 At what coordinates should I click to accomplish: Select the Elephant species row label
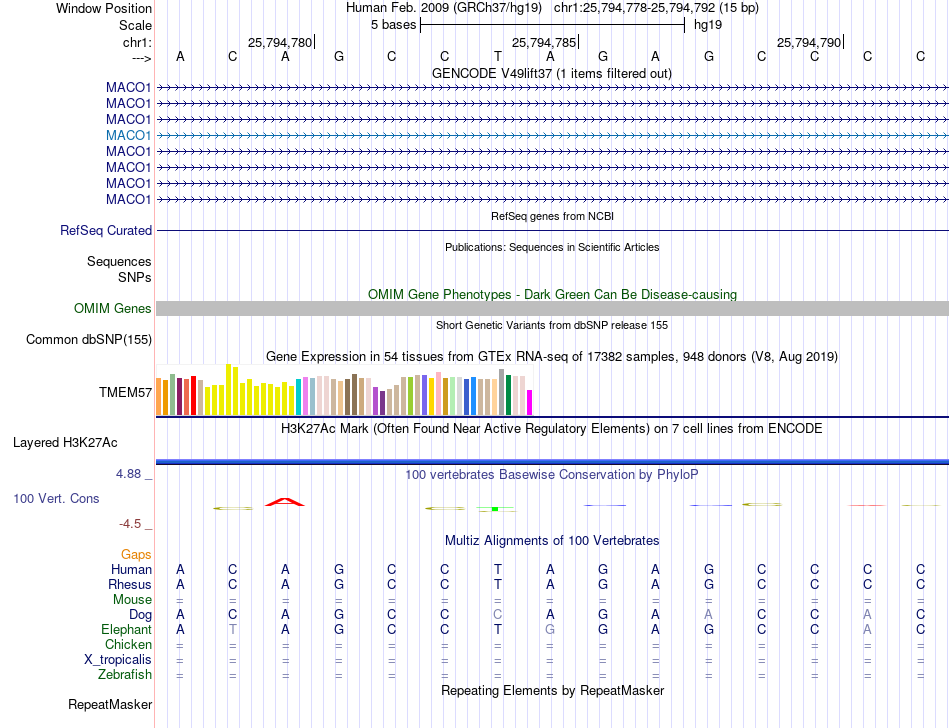pyautogui.click(x=126, y=630)
